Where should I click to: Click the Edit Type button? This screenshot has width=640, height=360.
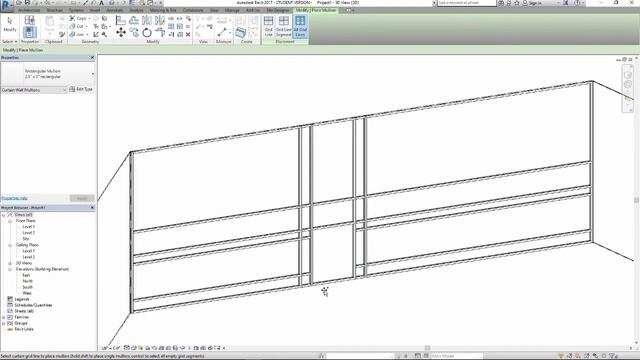click(x=81, y=89)
